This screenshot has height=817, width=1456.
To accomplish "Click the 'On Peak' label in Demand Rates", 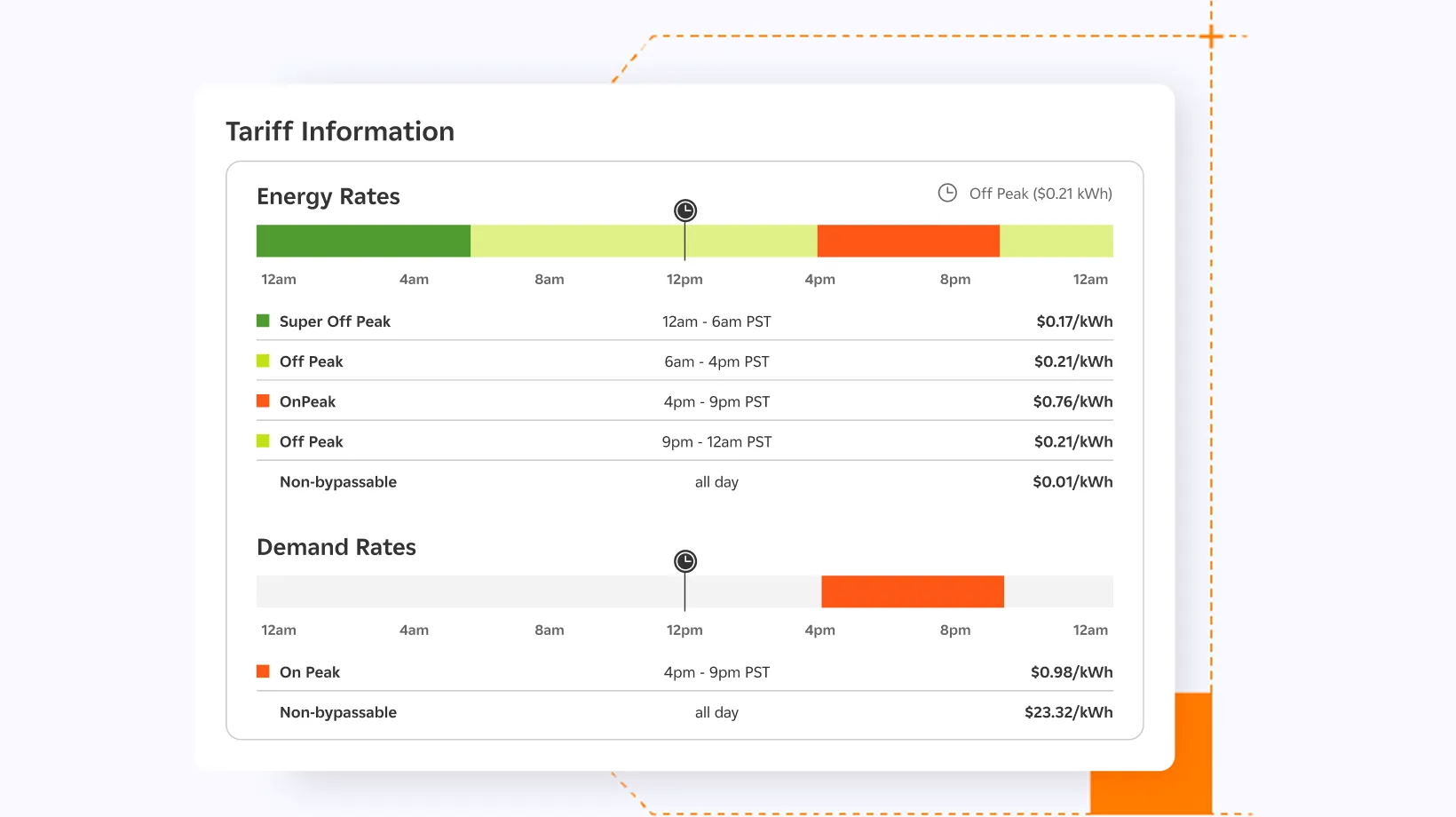I will point(310,672).
